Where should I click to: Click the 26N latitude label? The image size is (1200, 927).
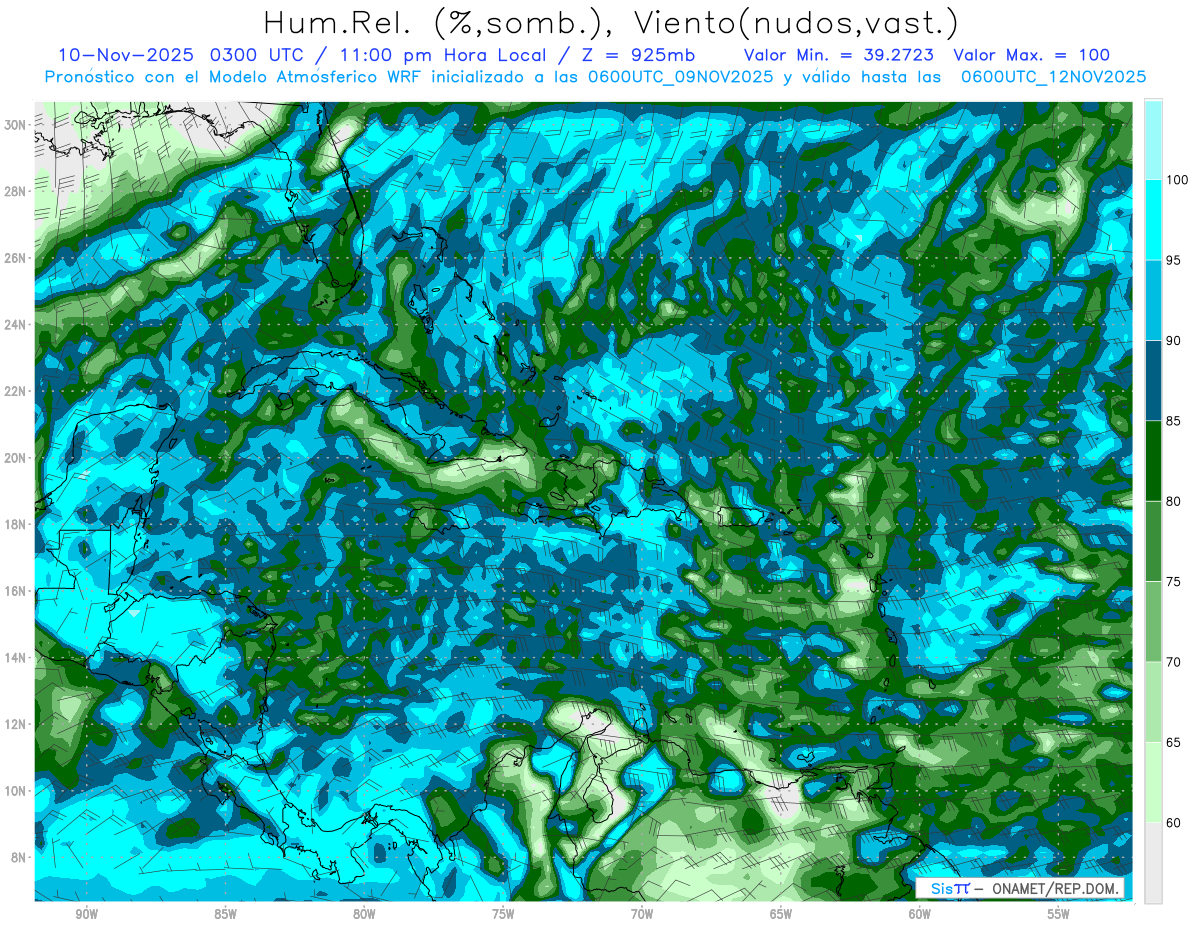16,258
